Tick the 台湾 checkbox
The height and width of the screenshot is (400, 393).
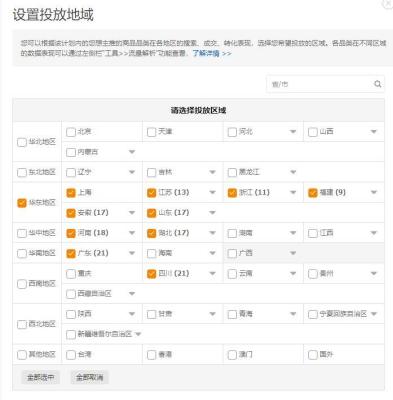(71, 354)
